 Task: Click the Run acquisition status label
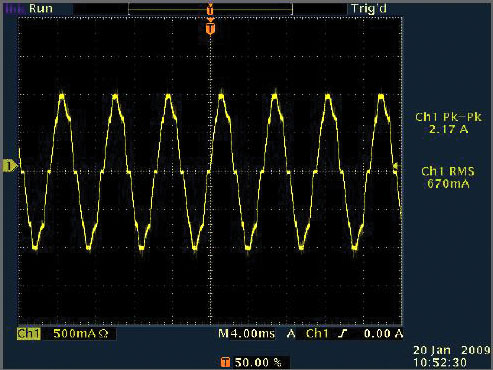pos(41,8)
